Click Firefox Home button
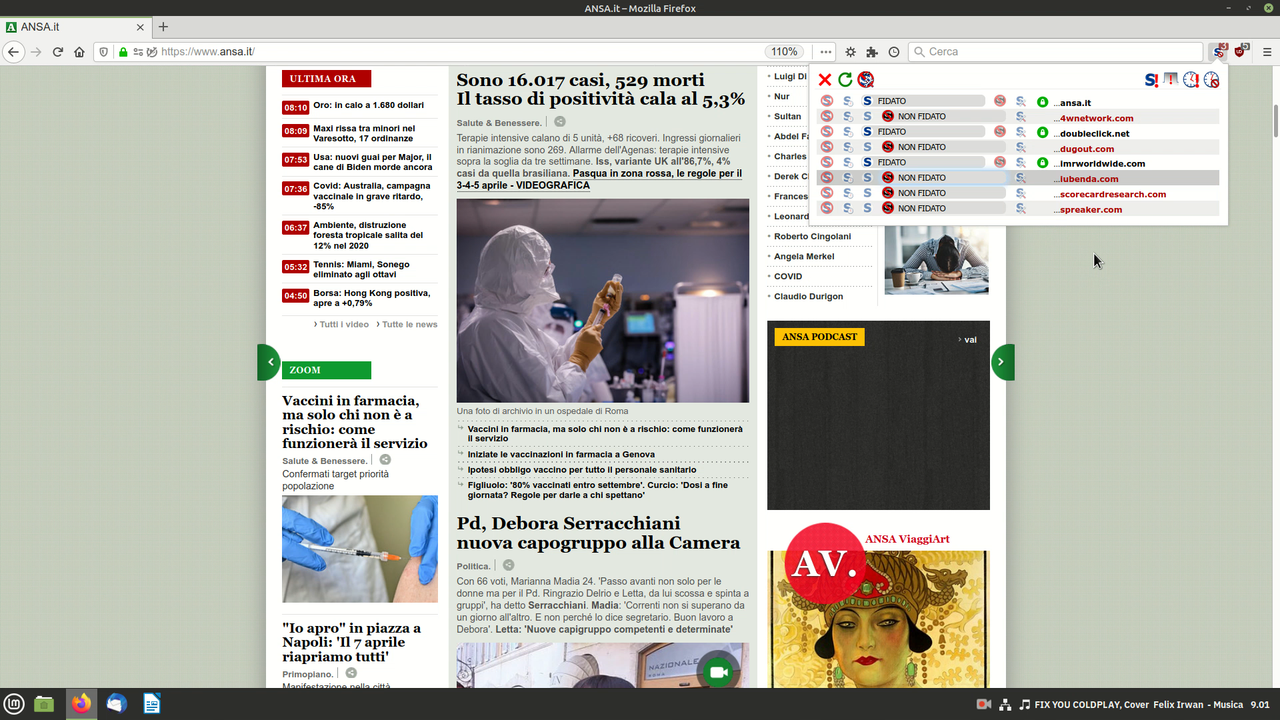 (79, 52)
